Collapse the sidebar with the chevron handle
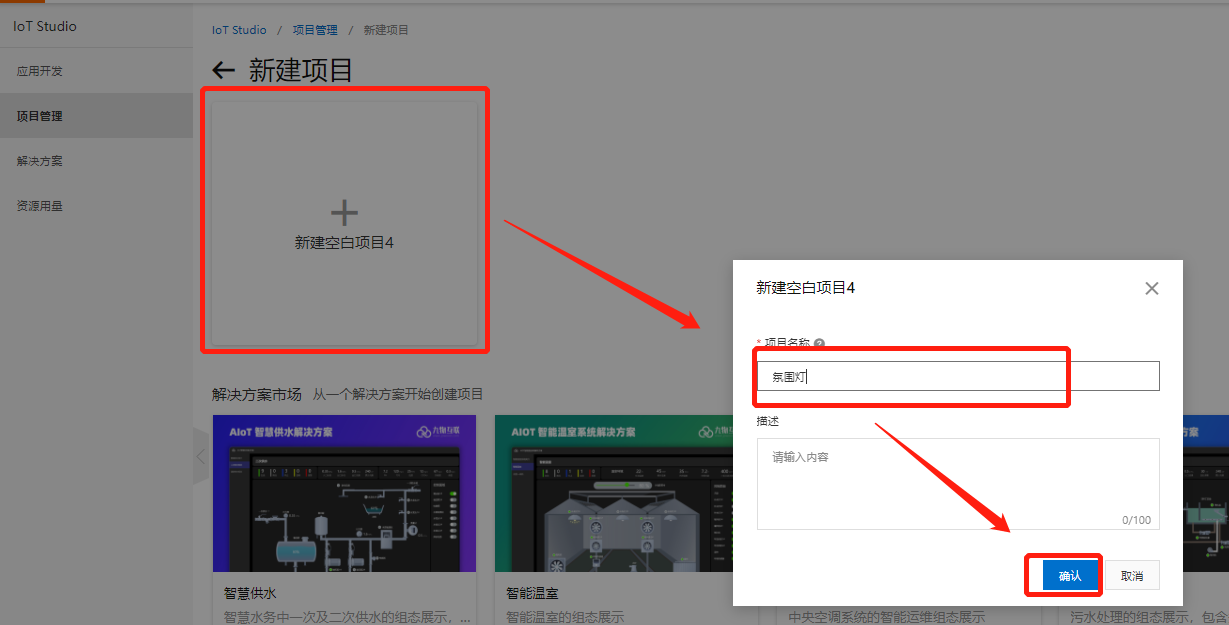This screenshot has width=1229, height=625. tap(201, 456)
